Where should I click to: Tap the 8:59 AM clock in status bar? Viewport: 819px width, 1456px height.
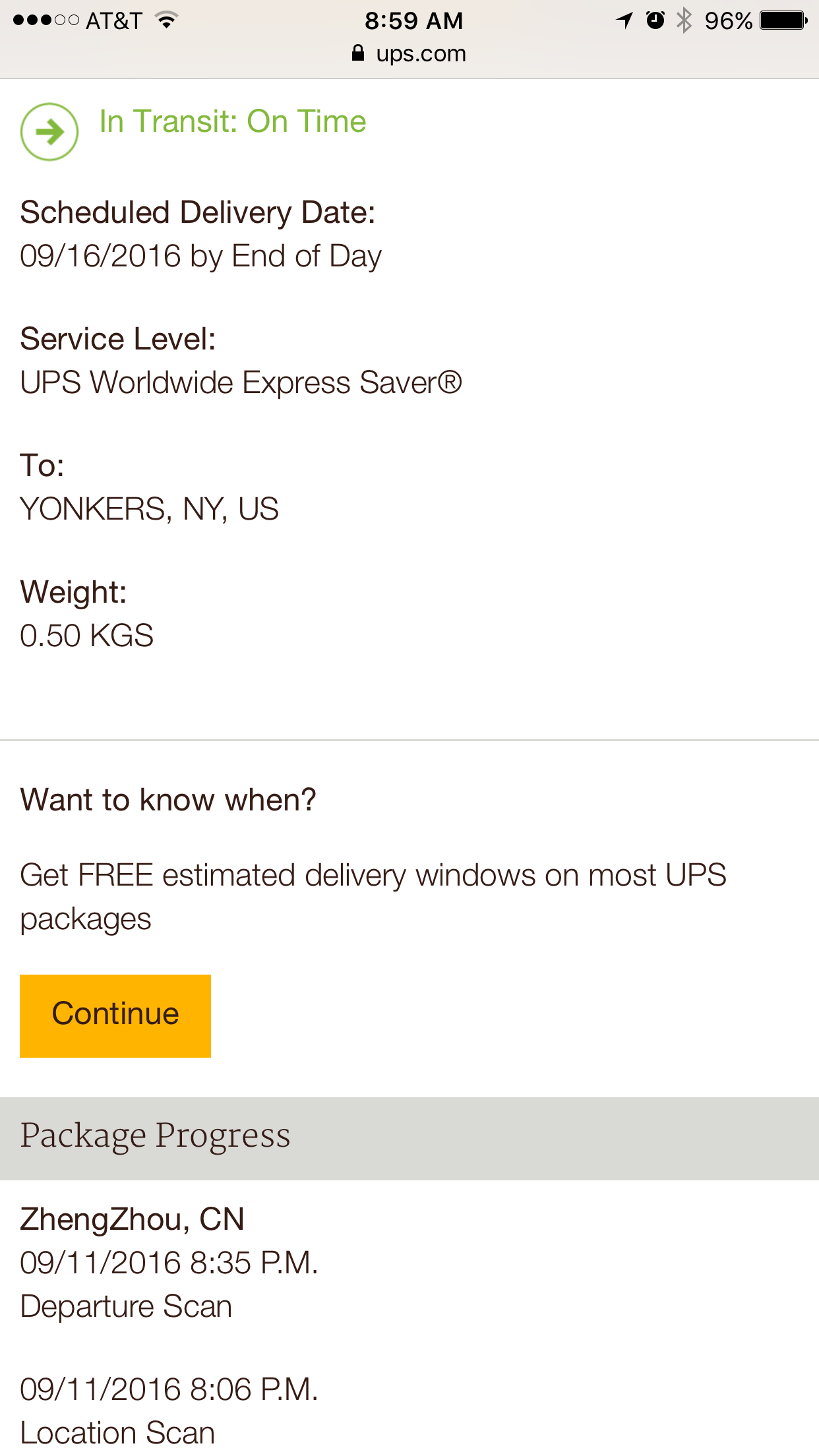(x=414, y=20)
